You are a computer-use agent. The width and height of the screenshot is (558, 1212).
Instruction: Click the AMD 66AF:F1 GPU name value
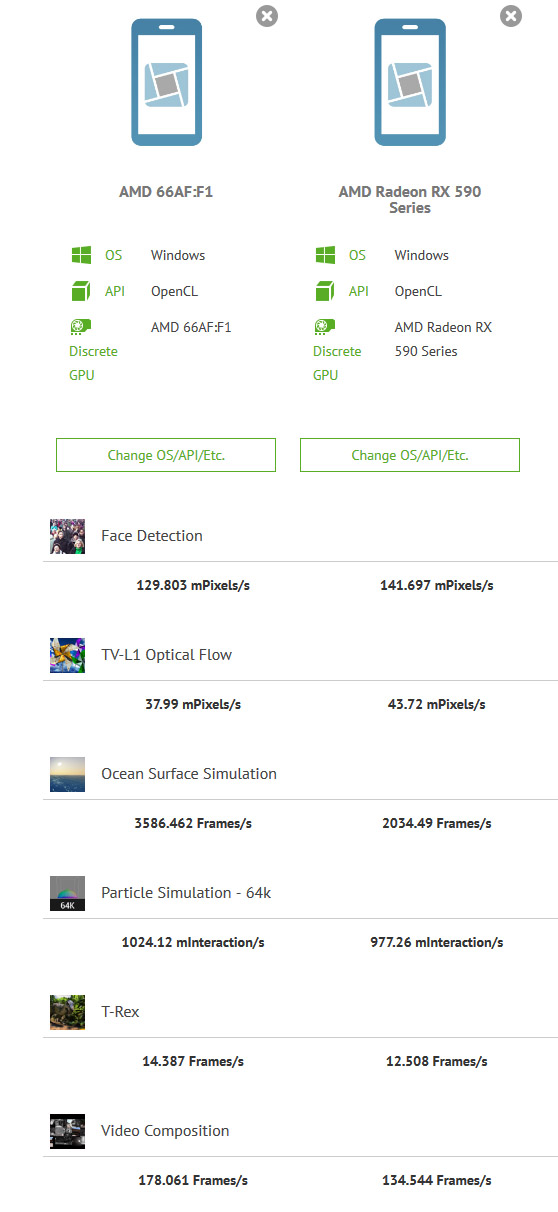191,328
